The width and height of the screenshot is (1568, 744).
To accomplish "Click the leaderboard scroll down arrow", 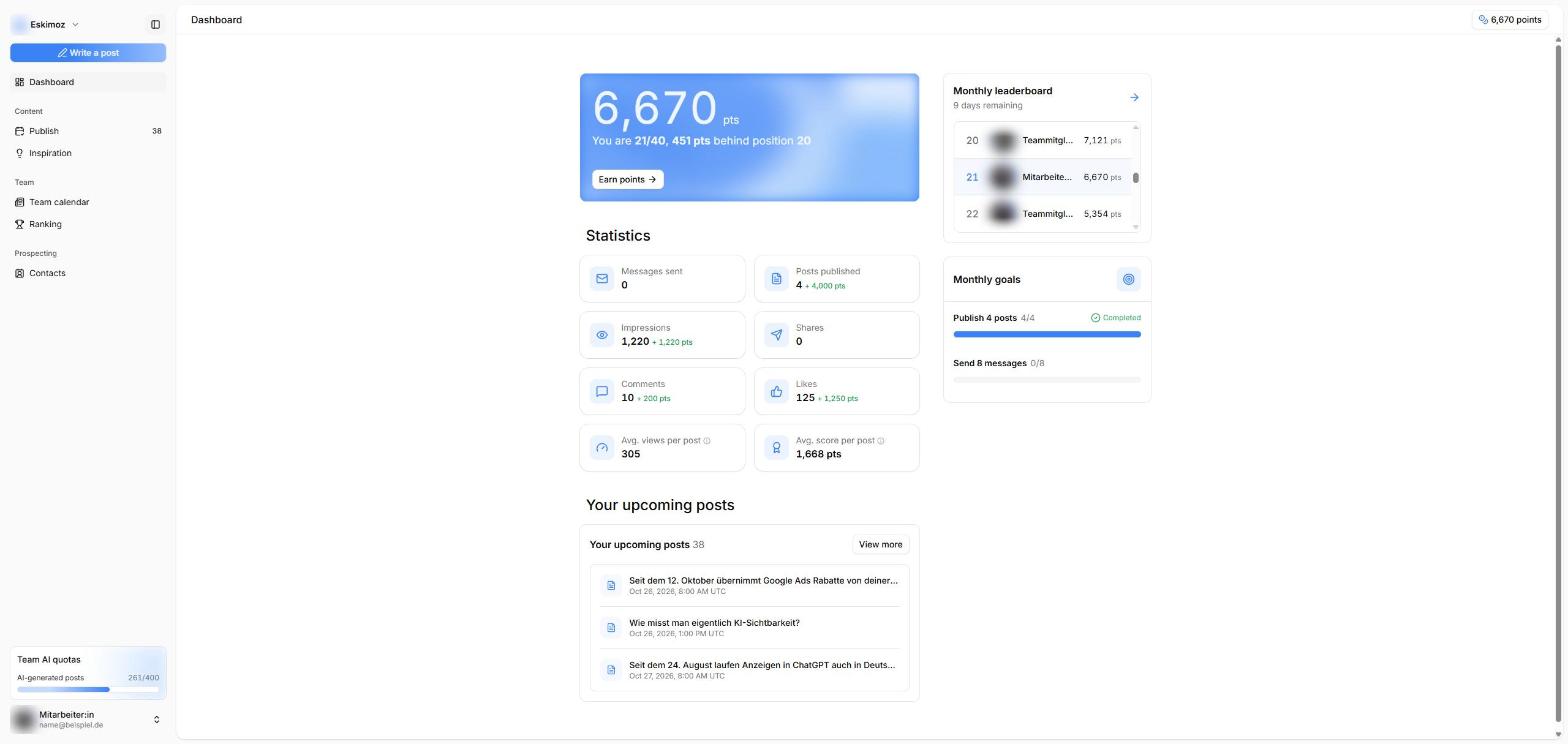I will click(1136, 227).
